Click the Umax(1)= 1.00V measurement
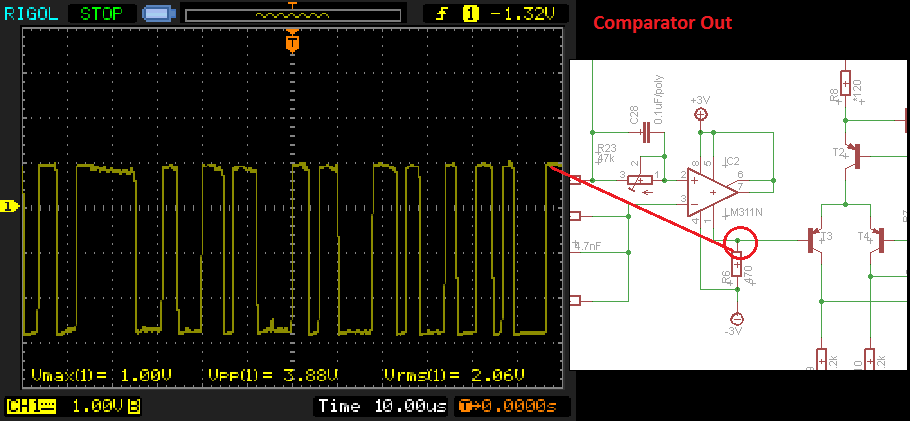The height and width of the screenshot is (421, 910). (x=102, y=375)
